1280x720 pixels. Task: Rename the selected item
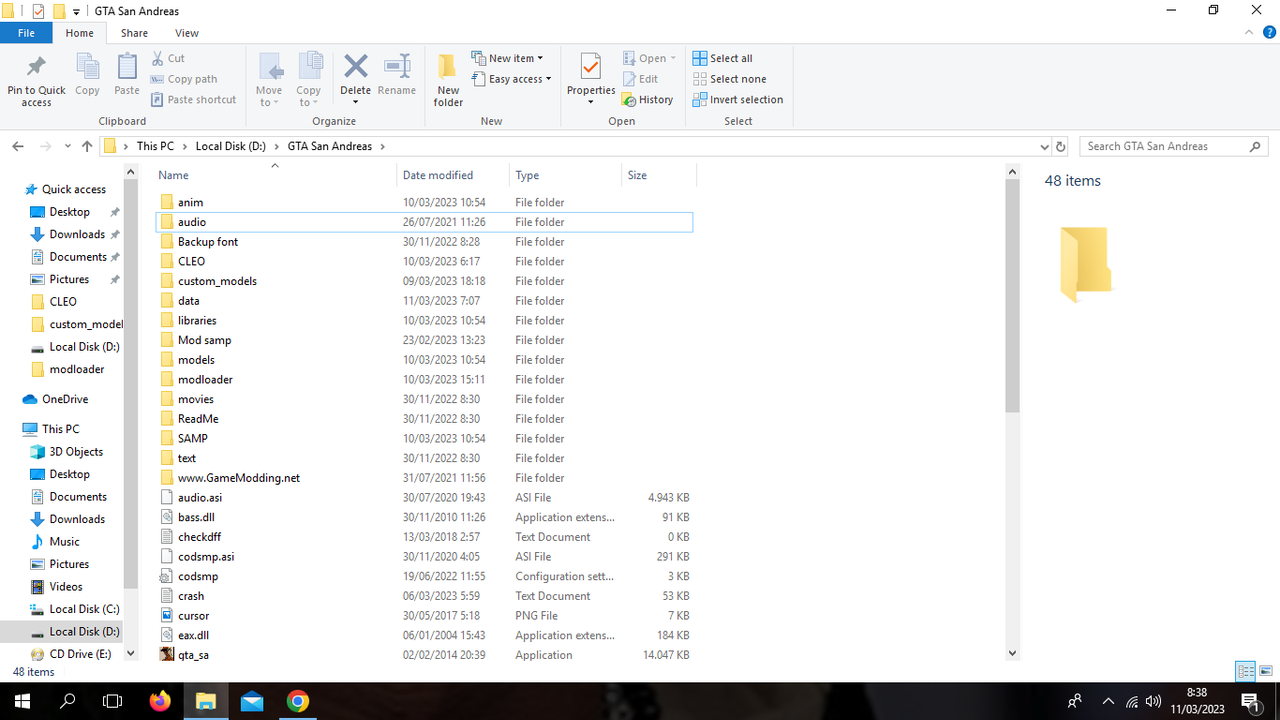[x=397, y=75]
